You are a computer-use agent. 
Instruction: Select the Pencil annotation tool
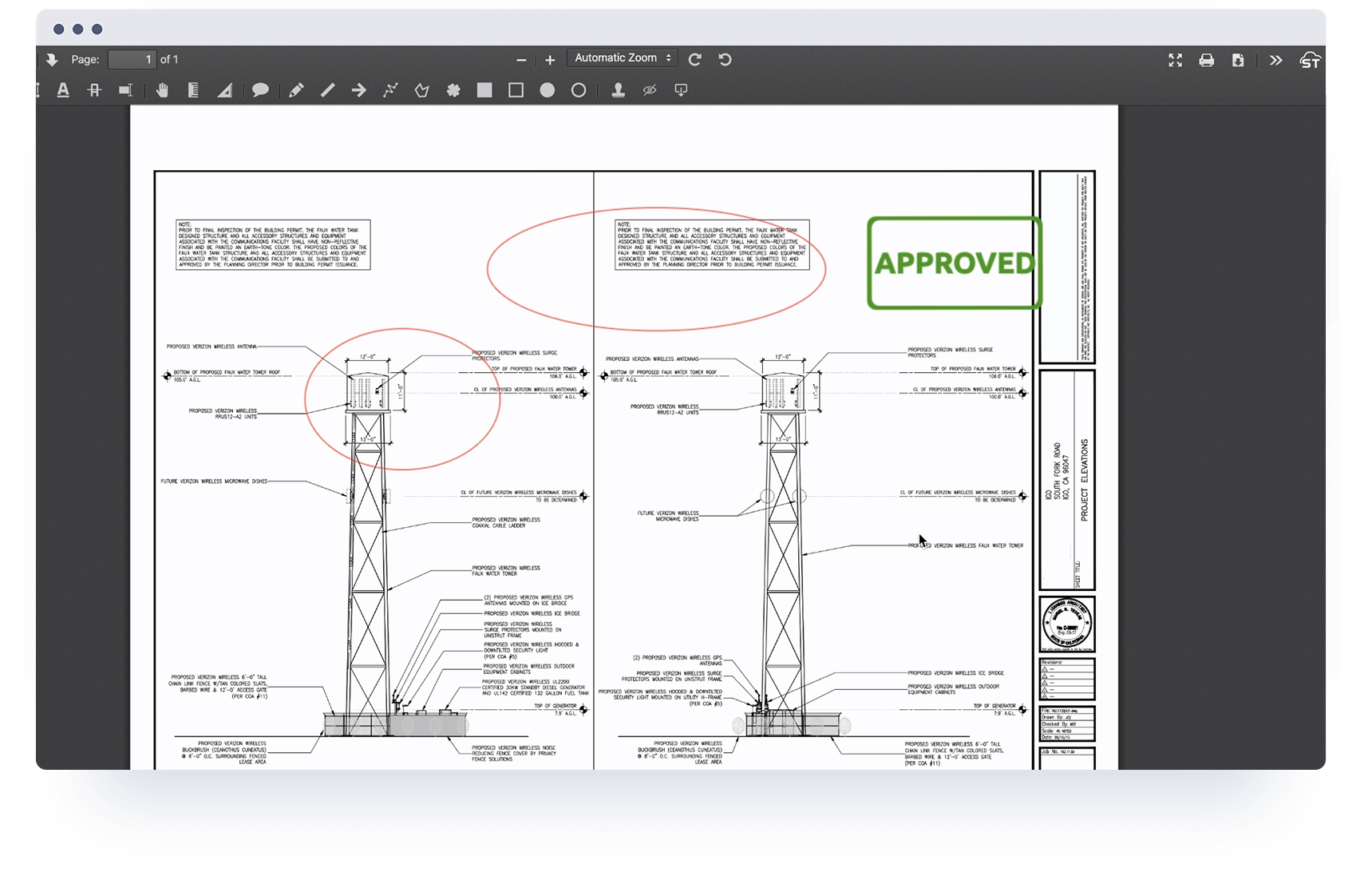295,90
